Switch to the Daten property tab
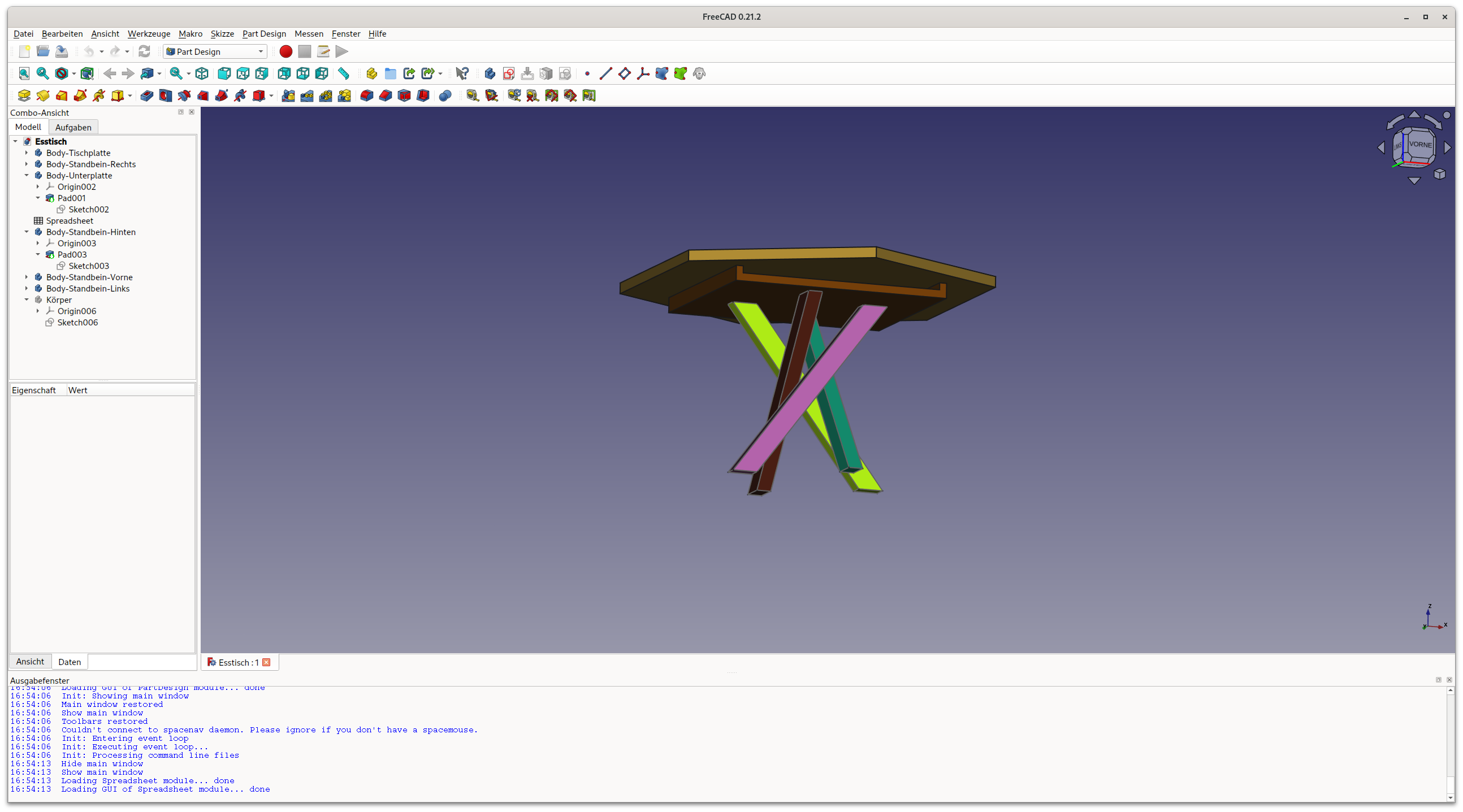 pos(70,662)
